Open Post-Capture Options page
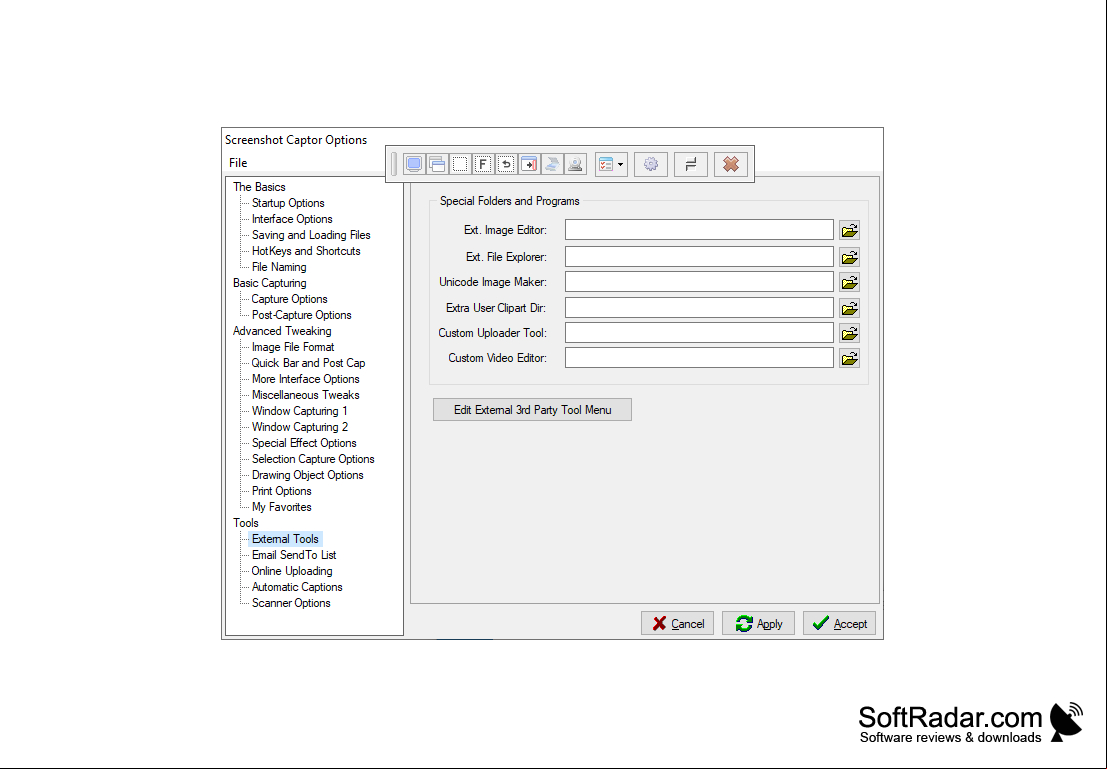1107x769 pixels. pos(301,315)
